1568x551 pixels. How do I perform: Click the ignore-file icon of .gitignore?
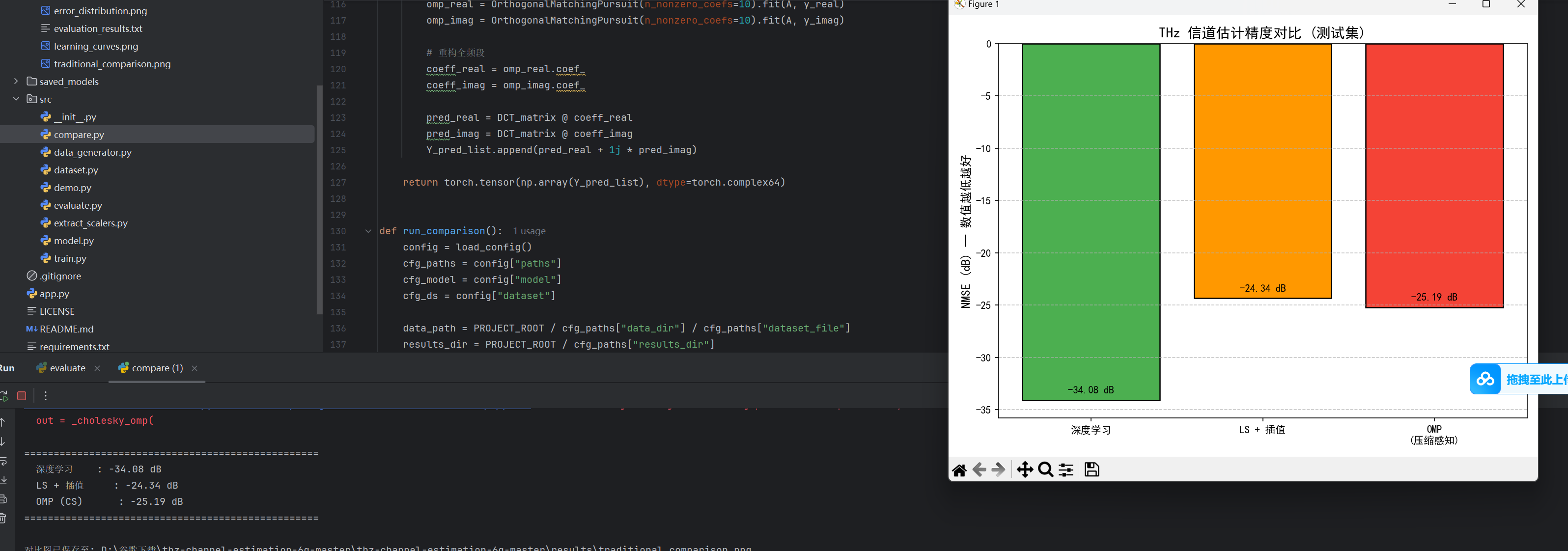tap(31, 276)
